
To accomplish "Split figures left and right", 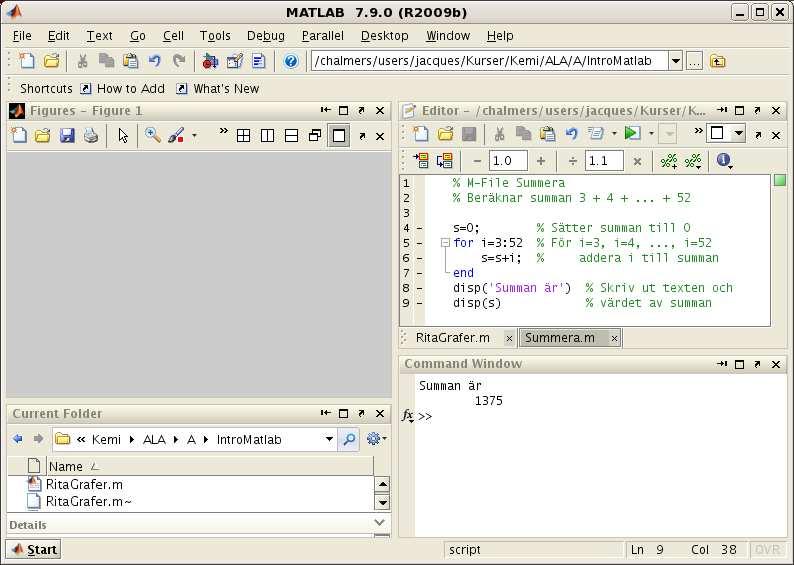I will click(267, 136).
